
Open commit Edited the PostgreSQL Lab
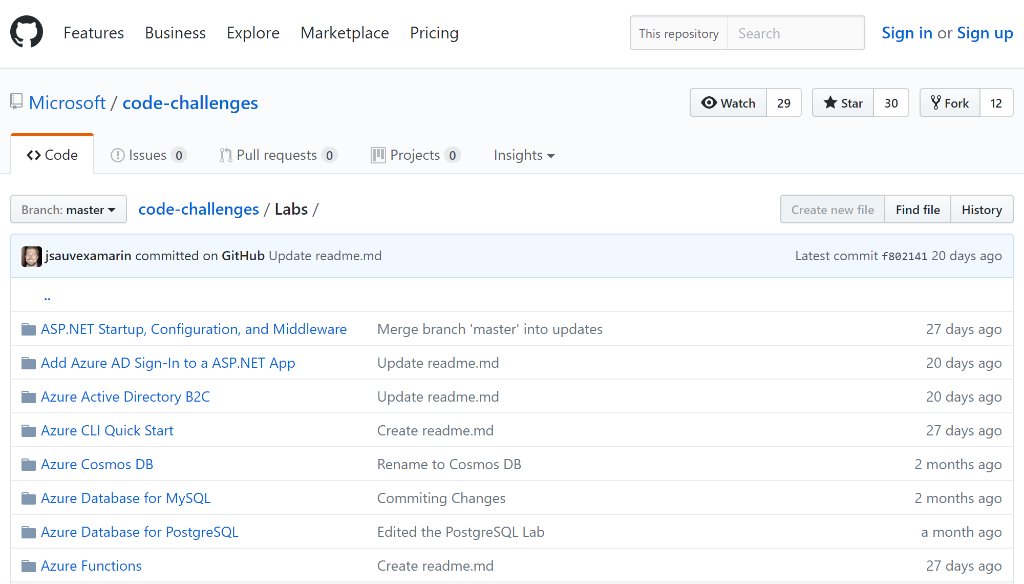[460, 532]
